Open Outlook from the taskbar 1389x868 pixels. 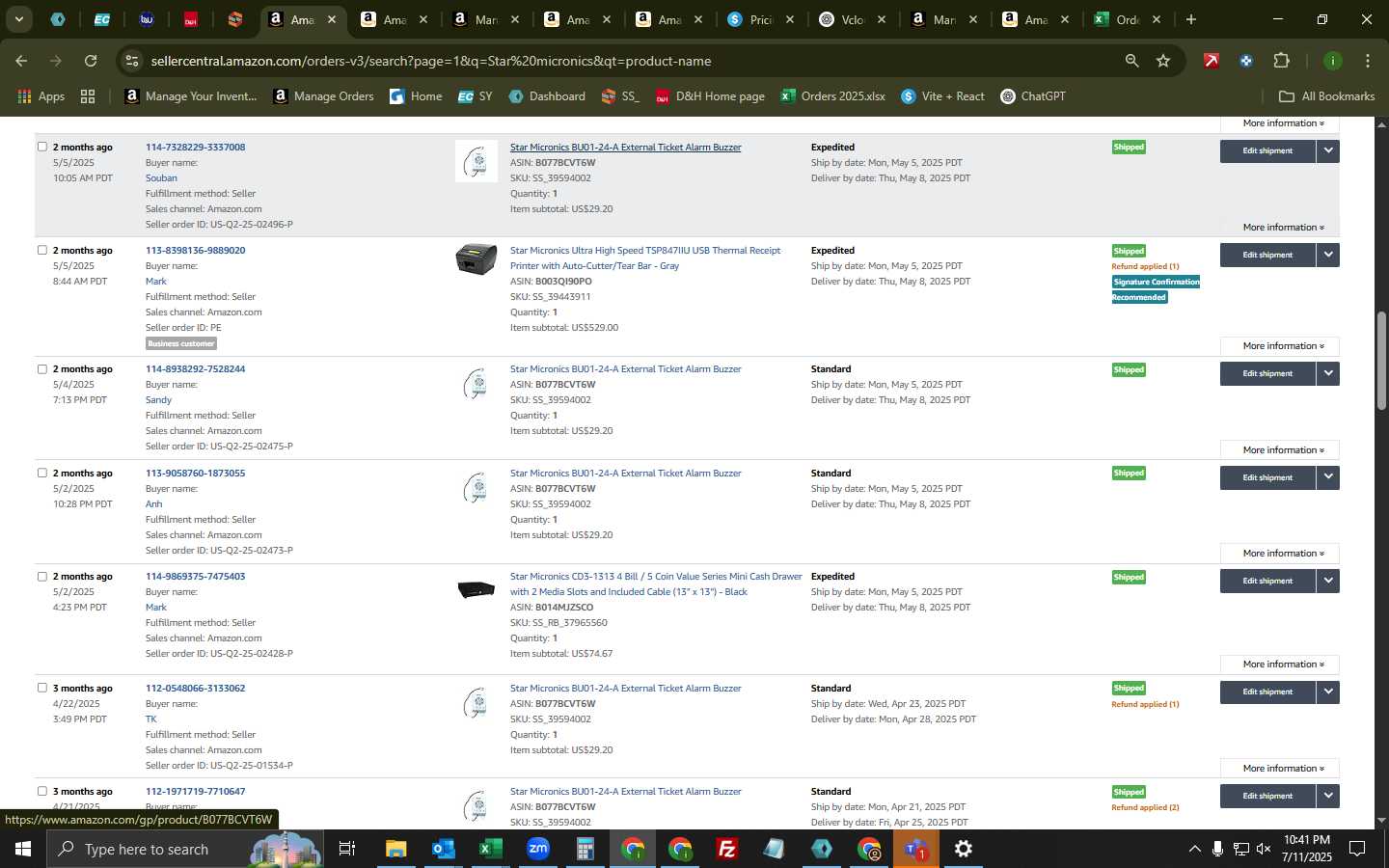pos(443,849)
